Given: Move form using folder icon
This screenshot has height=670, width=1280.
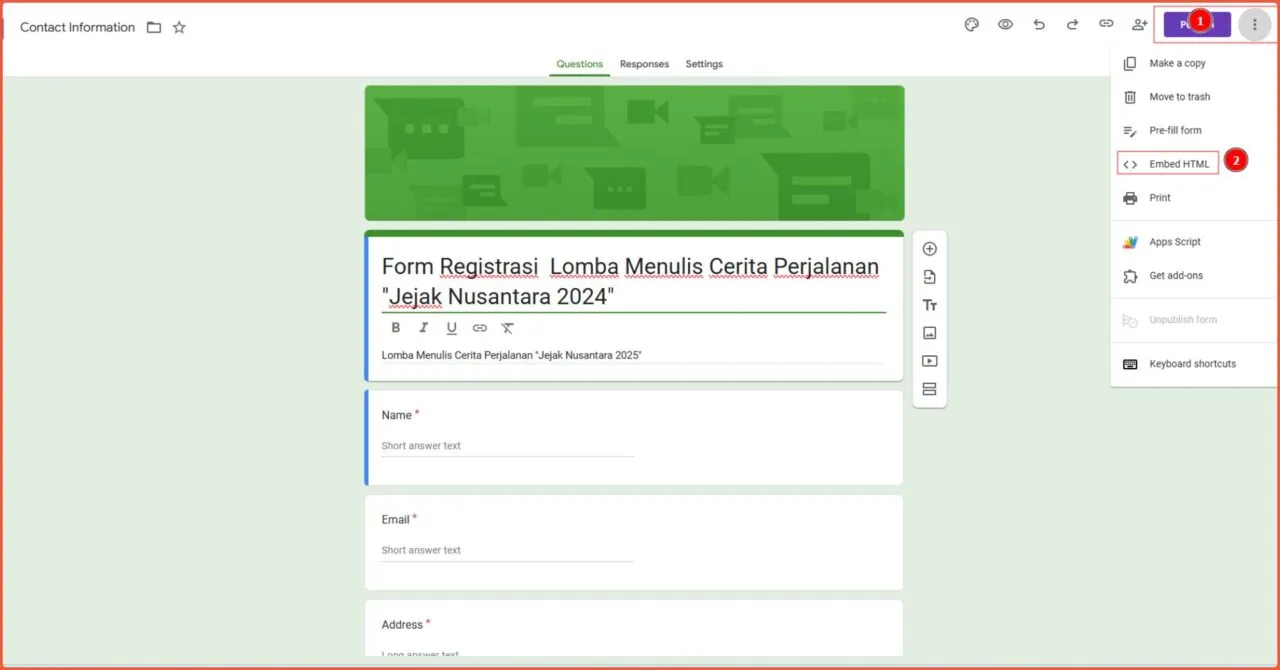Looking at the screenshot, I should (154, 28).
